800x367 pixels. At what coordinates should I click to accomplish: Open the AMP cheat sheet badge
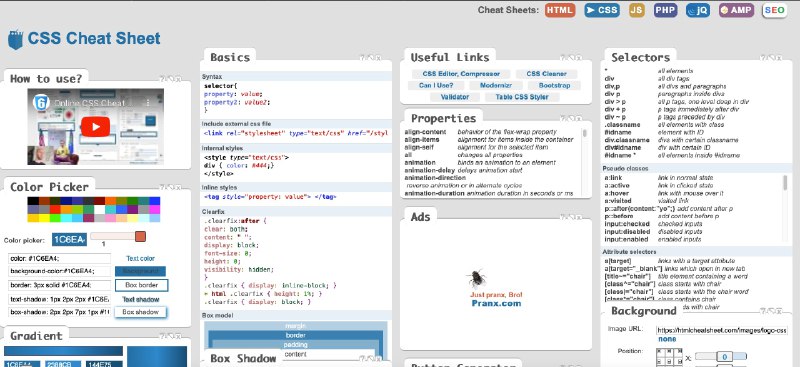pos(736,10)
